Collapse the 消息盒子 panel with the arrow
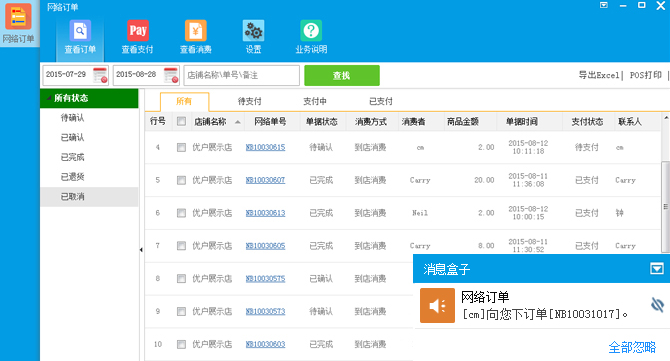Image resolution: width=670 pixels, height=361 pixels. tap(657, 269)
